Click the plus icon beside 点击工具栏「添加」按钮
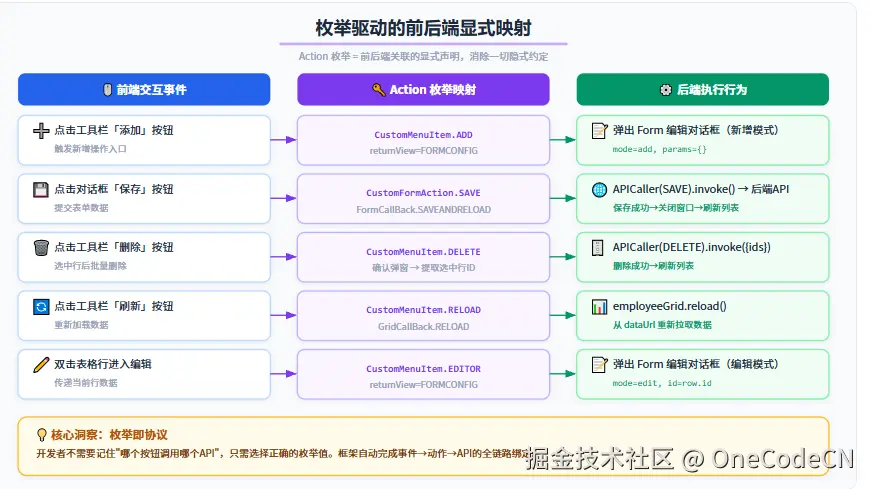Image resolution: width=871 pixels, height=489 pixels. click(x=41, y=131)
